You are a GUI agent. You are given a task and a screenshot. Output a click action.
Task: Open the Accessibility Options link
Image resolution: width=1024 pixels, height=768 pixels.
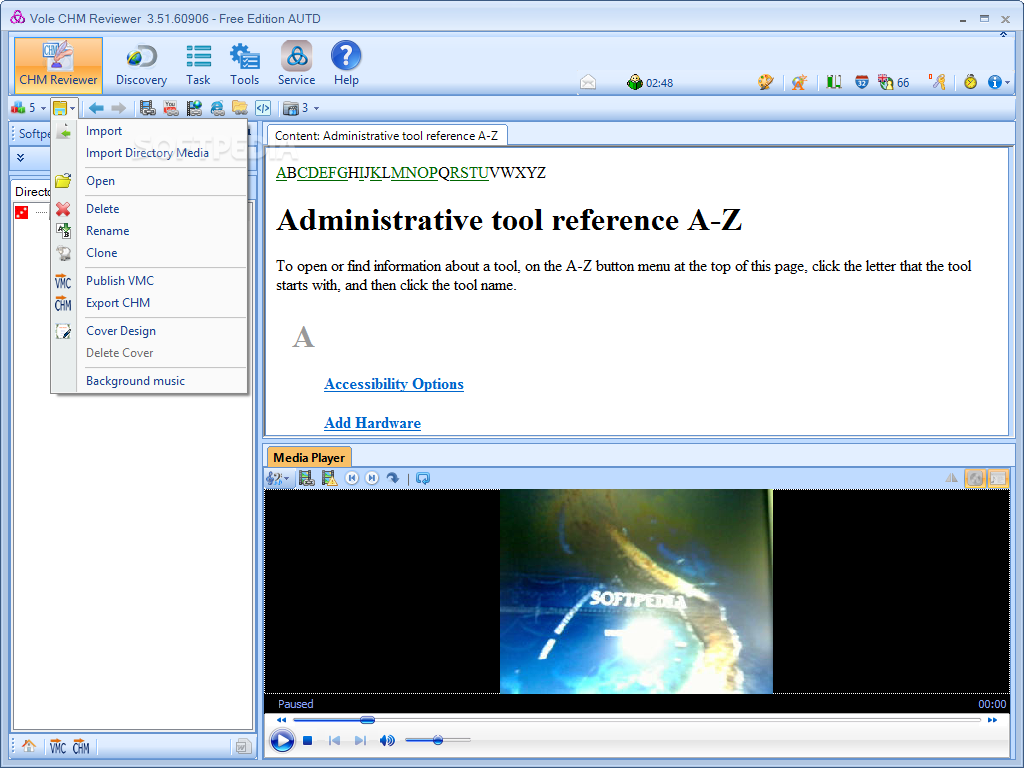(394, 384)
